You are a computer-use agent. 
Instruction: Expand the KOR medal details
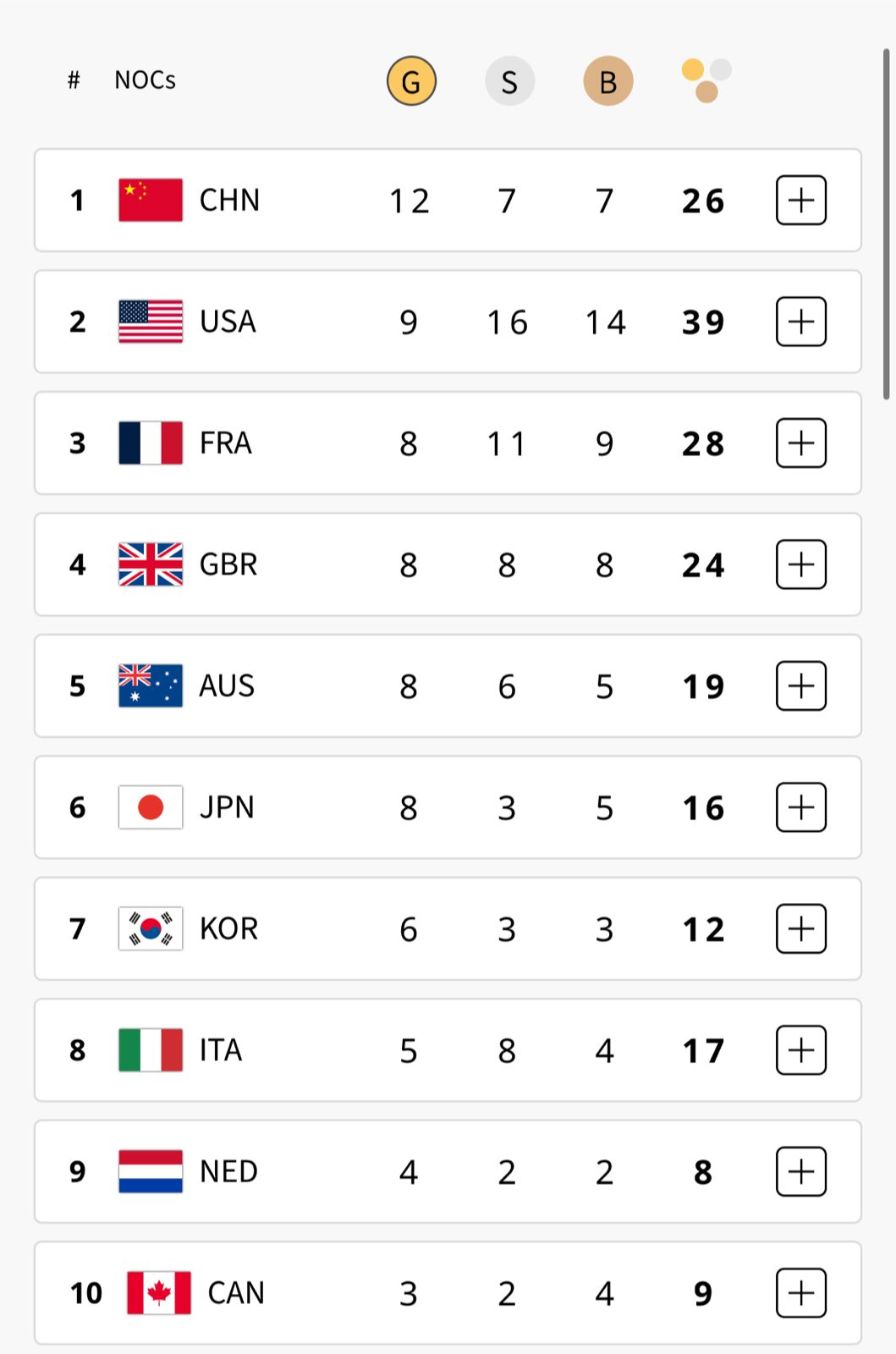[x=800, y=929]
